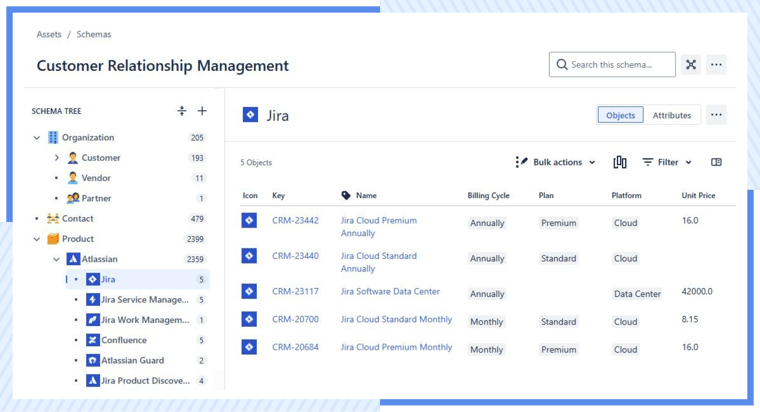Click the 42000.0 unit price value
This screenshot has height=412, width=760.
[x=697, y=291]
